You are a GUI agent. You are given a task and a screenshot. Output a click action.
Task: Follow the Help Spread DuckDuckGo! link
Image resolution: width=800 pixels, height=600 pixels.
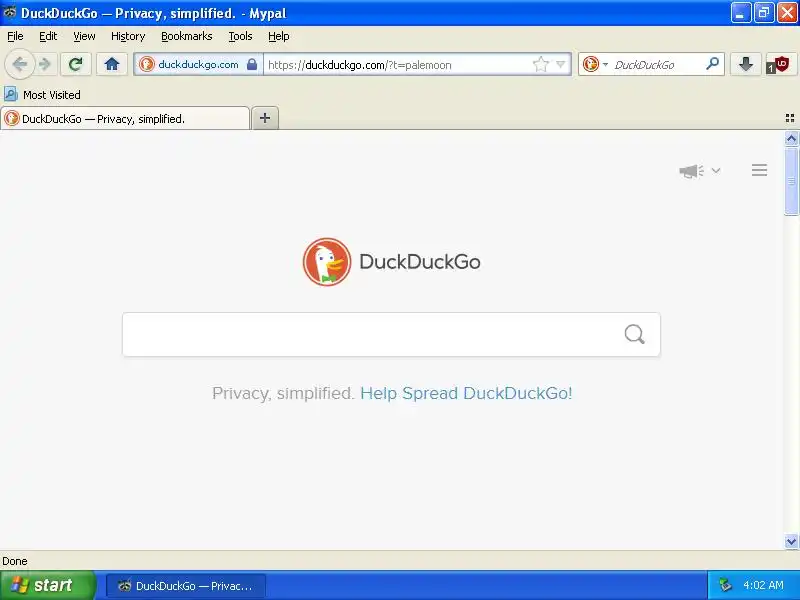pos(466,393)
